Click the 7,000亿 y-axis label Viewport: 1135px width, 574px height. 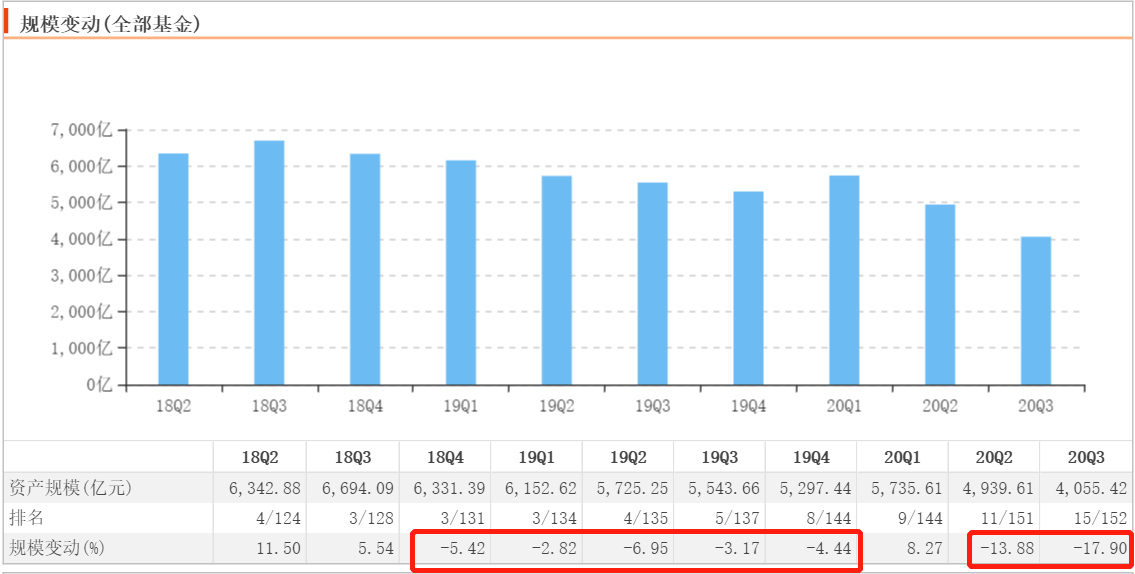tap(82, 130)
